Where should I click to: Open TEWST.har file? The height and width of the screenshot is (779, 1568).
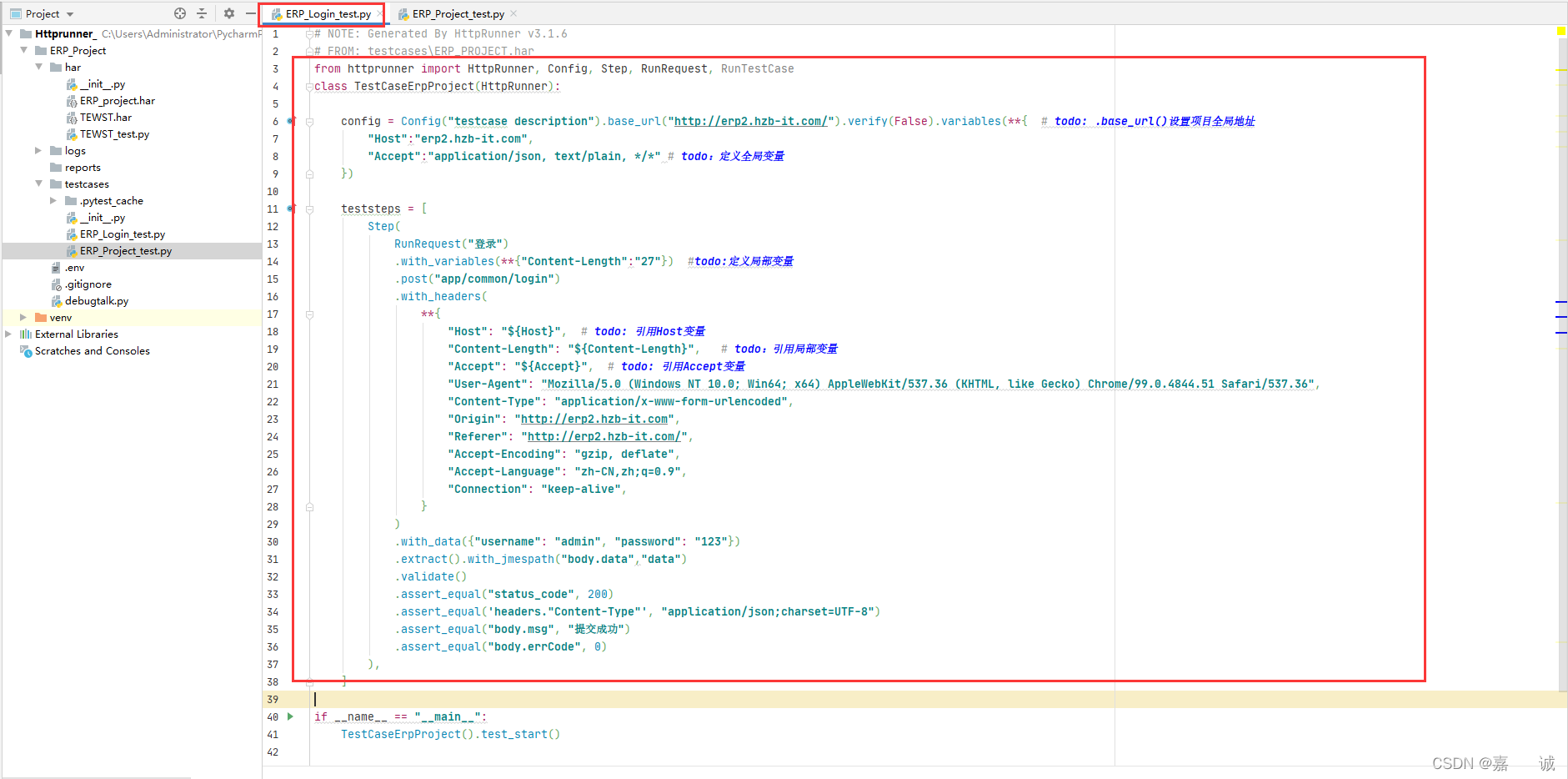pos(106,118)
